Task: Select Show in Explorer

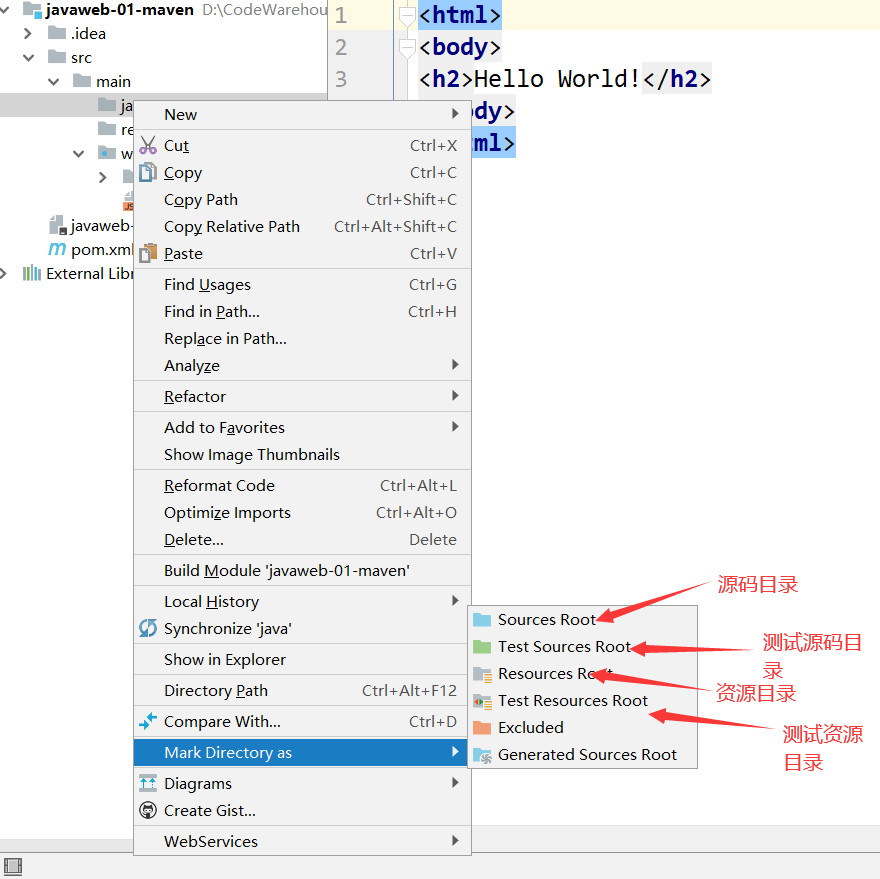Action: point(302,660)
